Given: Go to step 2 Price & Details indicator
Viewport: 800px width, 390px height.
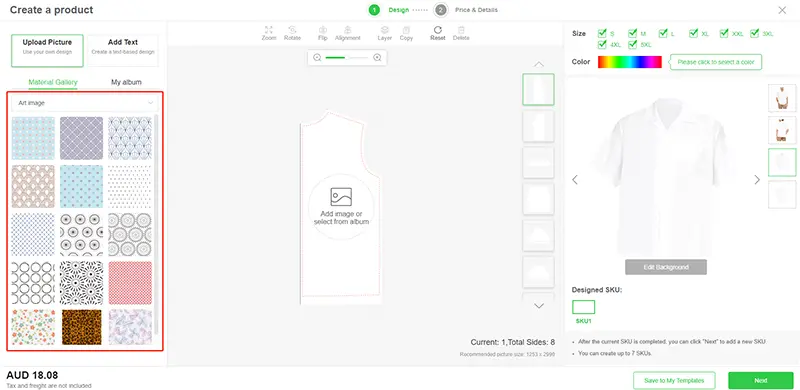Looking at the screenshot, I should (441, 10).
